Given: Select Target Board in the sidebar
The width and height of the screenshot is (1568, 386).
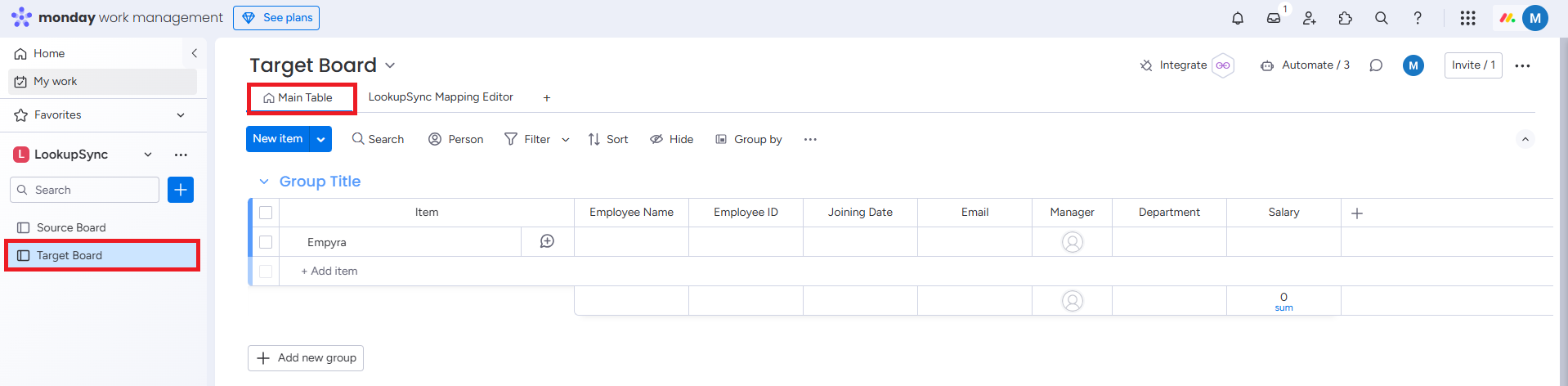Looking at the screenshot, I should (x=102, y=255).
